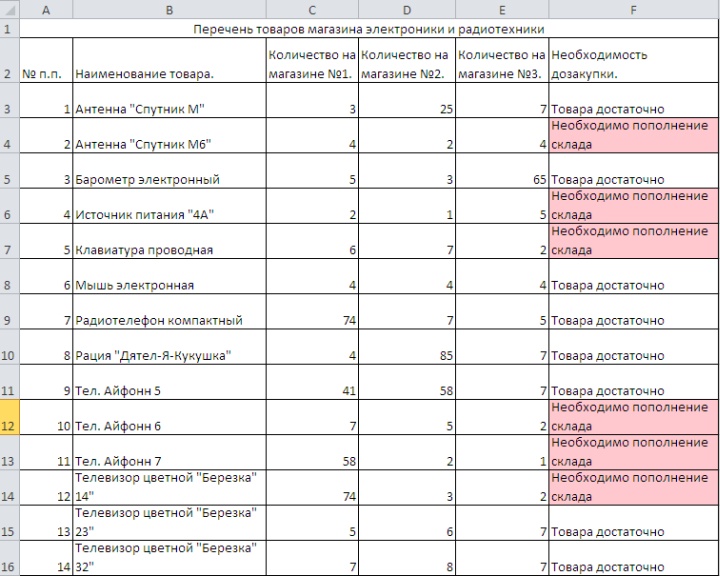Select cell 'Тел. Айфонн 6'

tap(169, 417)
